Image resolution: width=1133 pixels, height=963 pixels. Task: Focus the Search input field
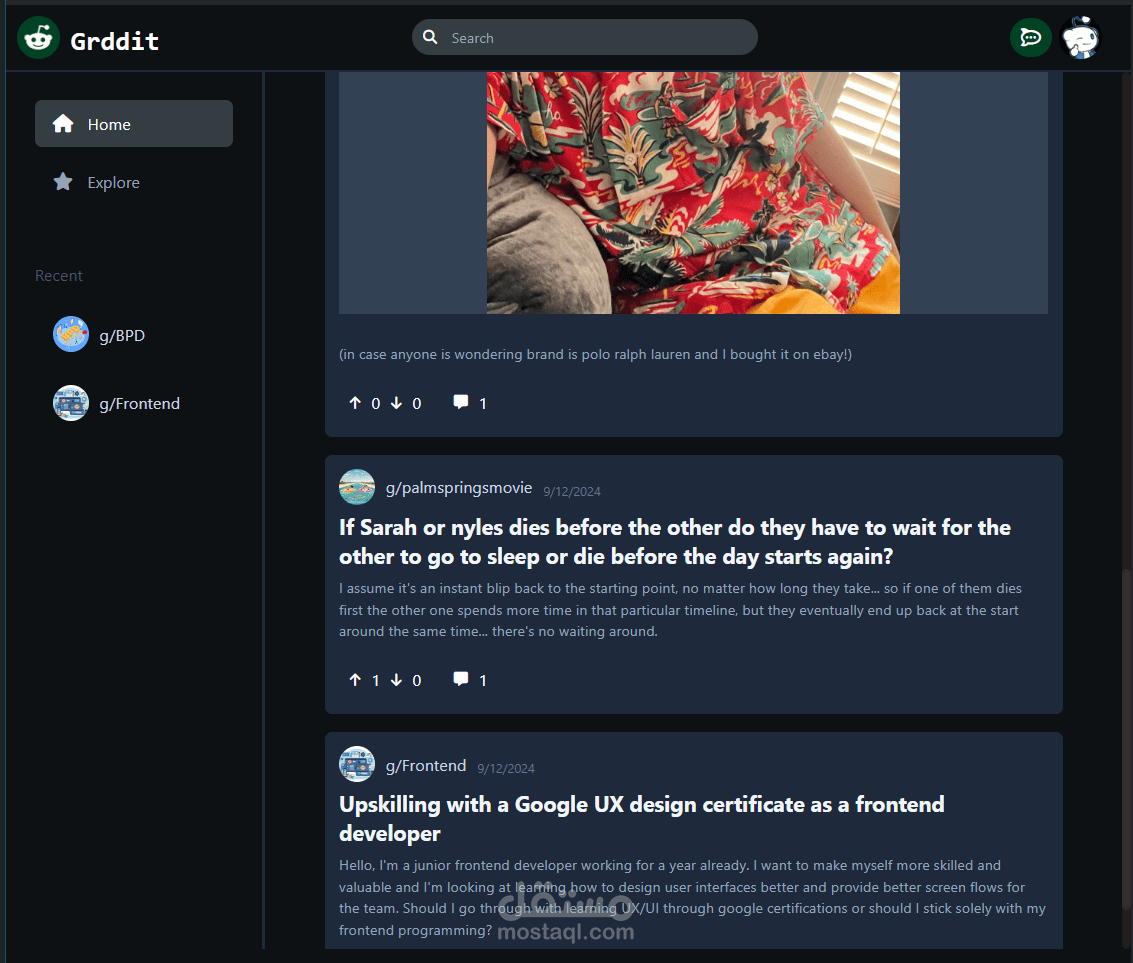coord(597,38)
